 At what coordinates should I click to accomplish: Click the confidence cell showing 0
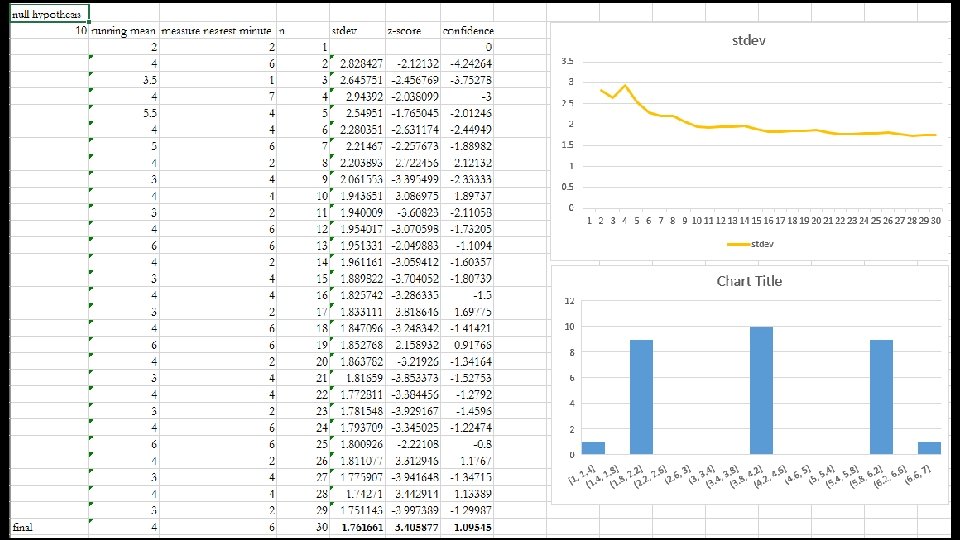pyautogui.click(x=467, y=47)
